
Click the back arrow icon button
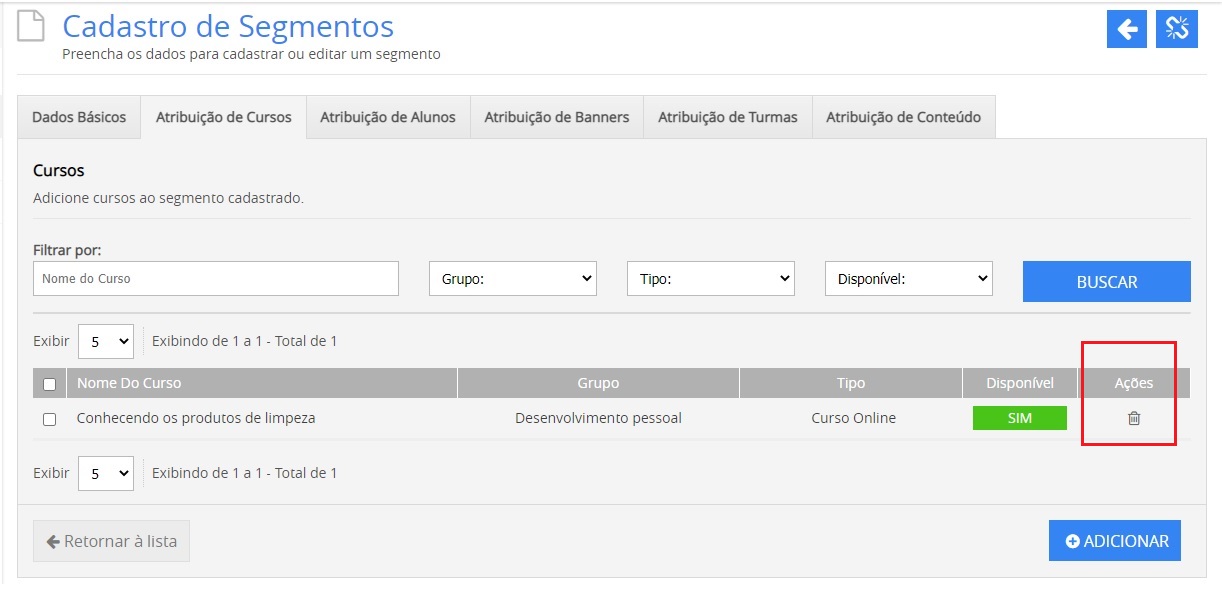coord(1126,29)
